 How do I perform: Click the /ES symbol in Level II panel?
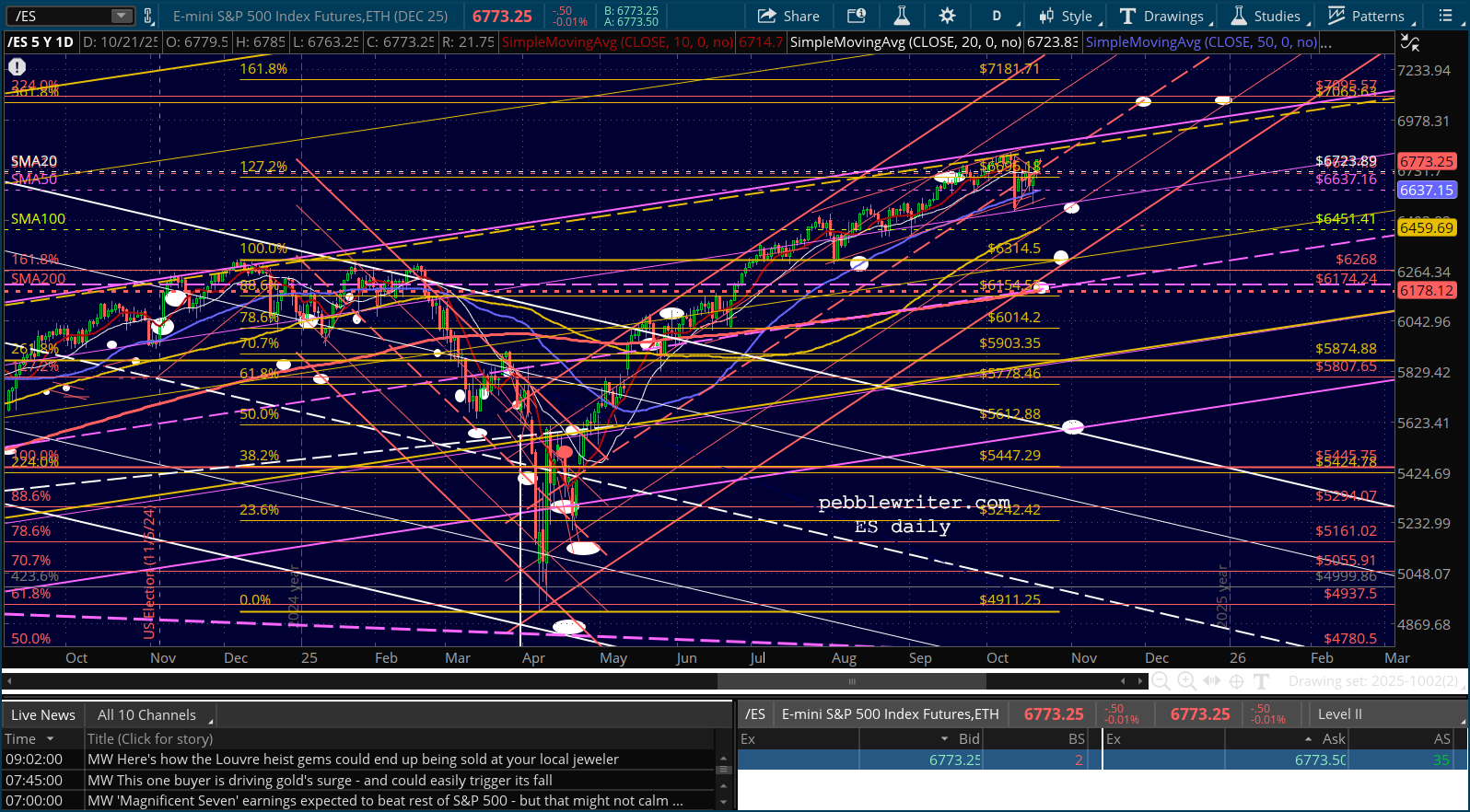755,713
